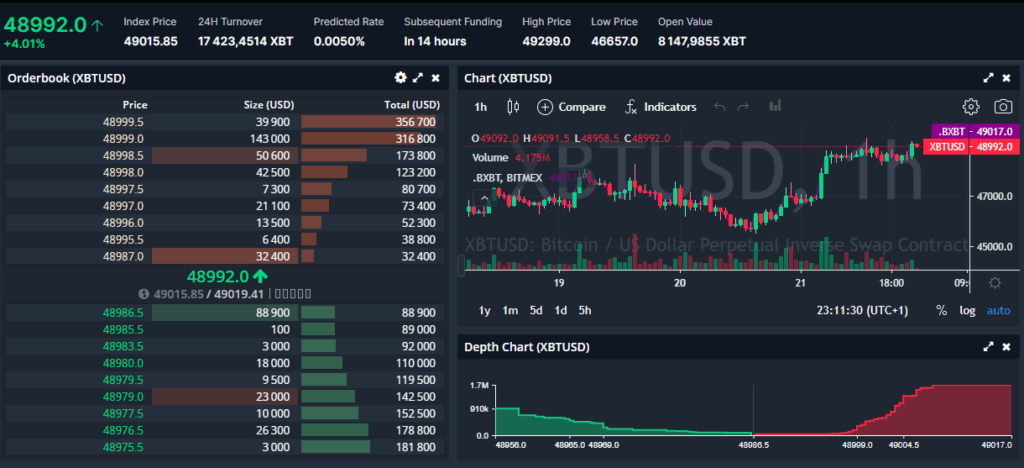Screen dimensions: 1024x468
Task: Click the Size (USD) column header
Action: (269, 104)
